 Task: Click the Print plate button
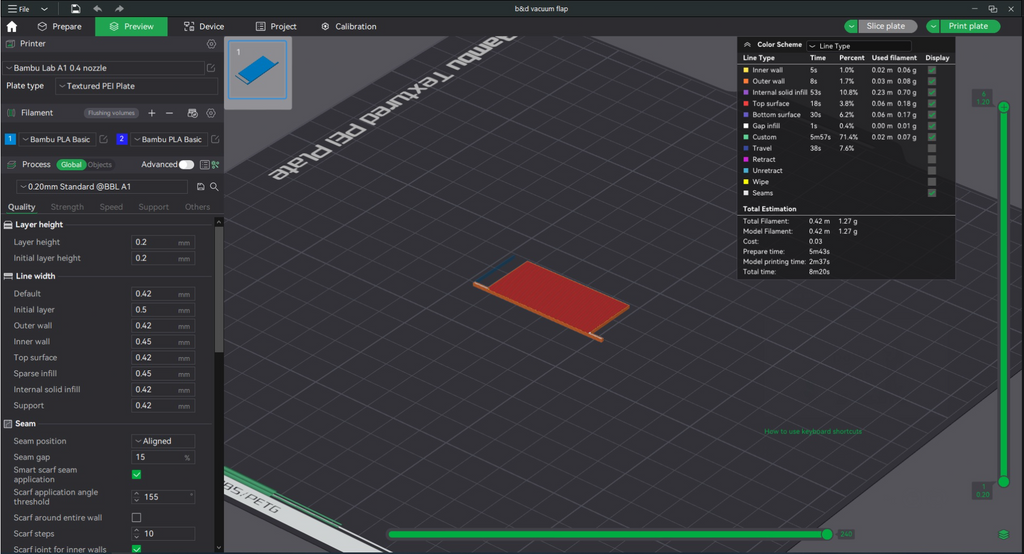[968, 26]
